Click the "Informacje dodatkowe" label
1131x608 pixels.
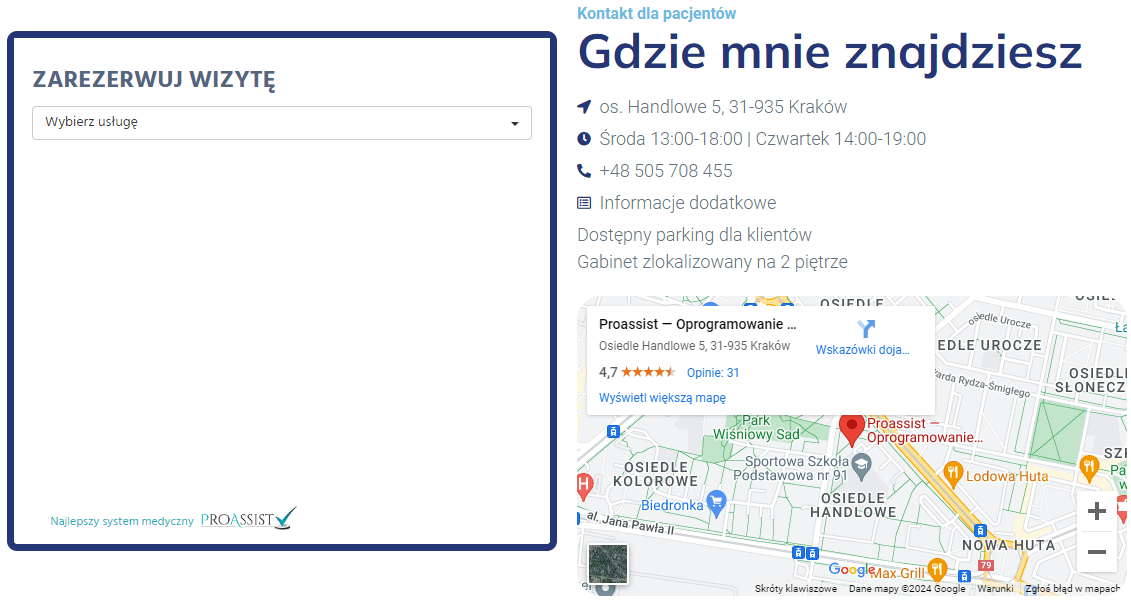[x=687, y=203]
